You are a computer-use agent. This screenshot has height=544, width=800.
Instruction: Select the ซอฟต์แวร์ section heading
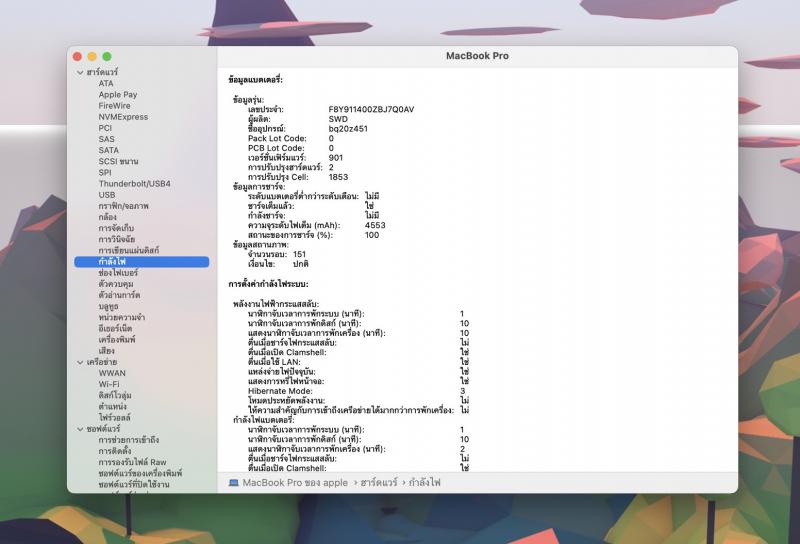click(104, 429)
